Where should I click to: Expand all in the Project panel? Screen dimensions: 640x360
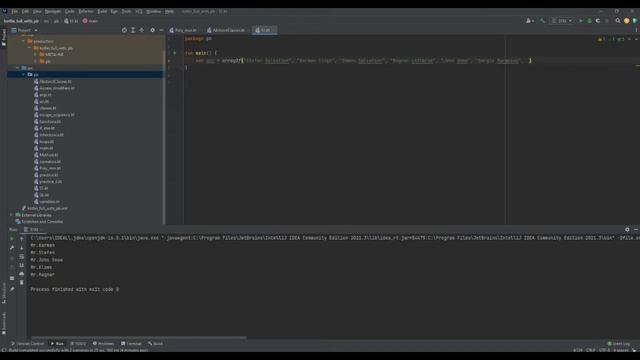pos(133,30)
